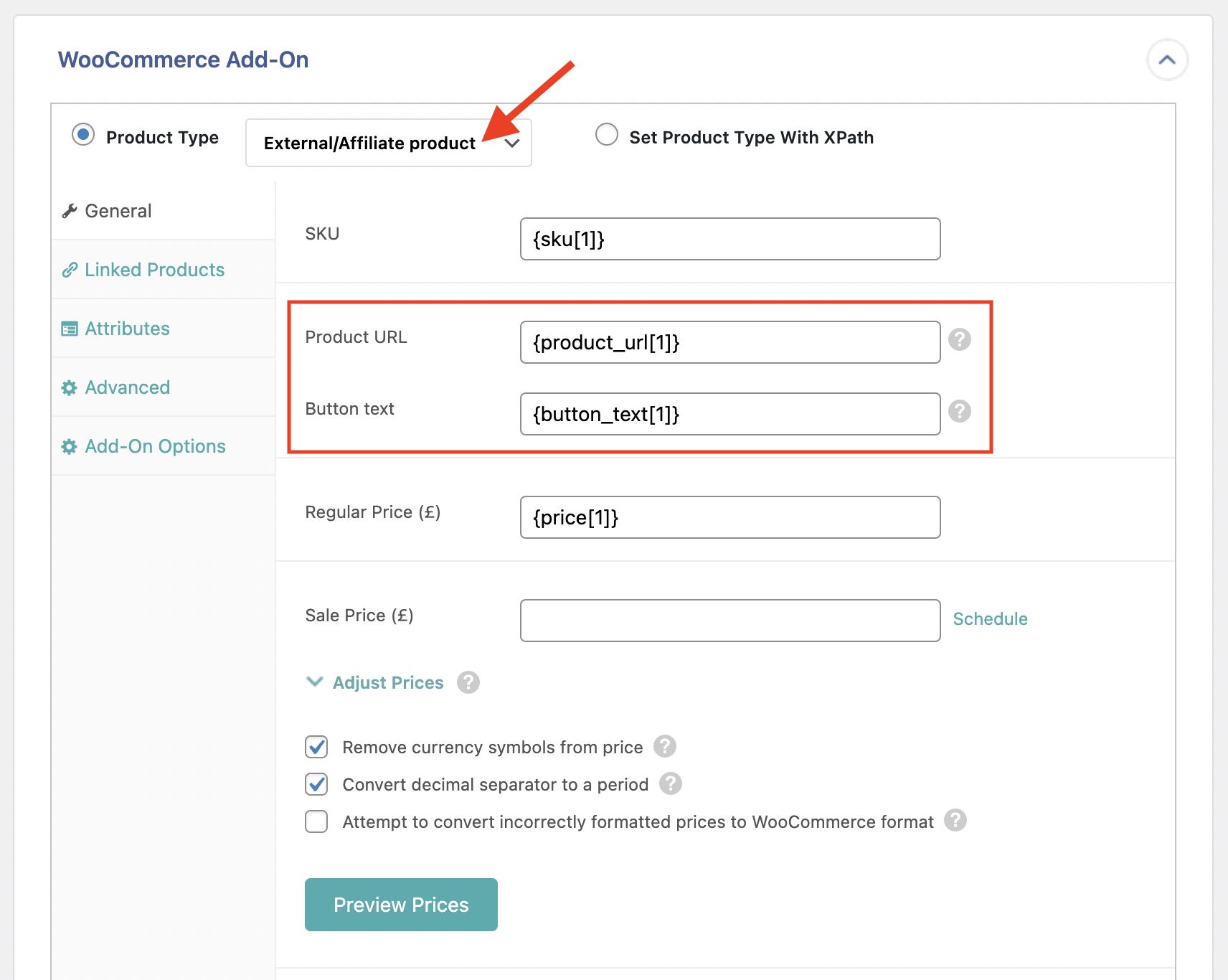Screen dimensions: 1228x980
Task: Click help icon for Remove currency symbols
Action: click(x=665, y=746)
